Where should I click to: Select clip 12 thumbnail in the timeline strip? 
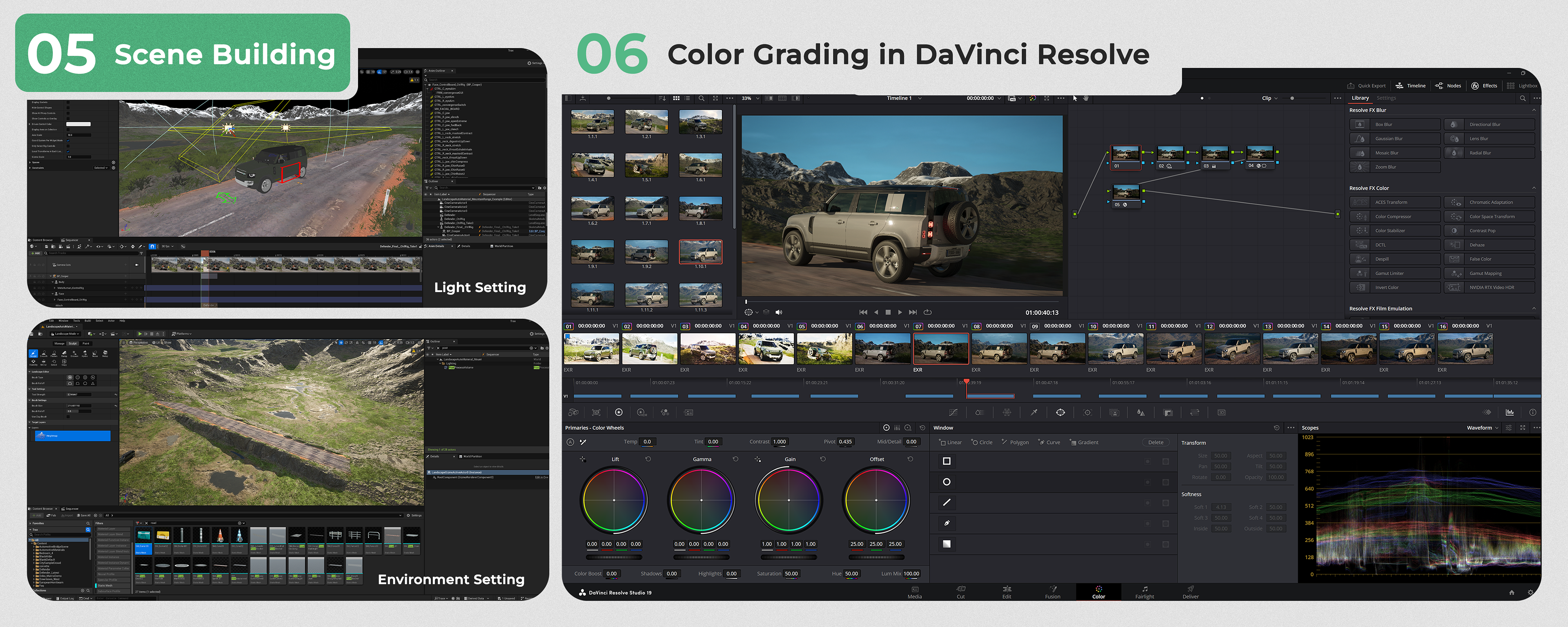[x=1232, y=349]
